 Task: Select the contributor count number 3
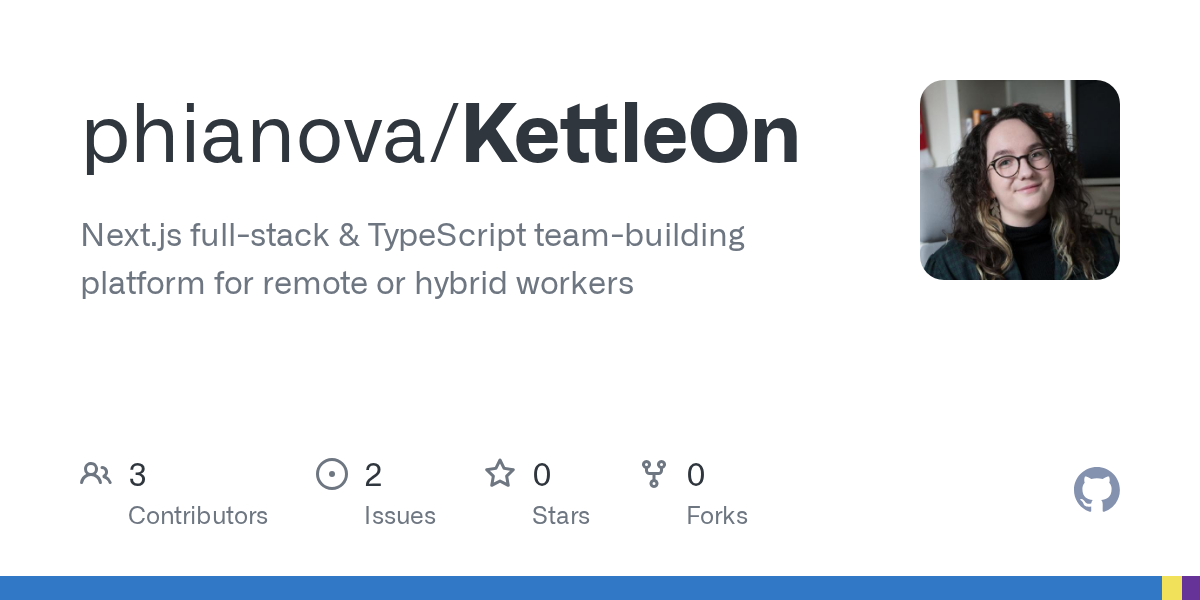(x=138, y=475)
